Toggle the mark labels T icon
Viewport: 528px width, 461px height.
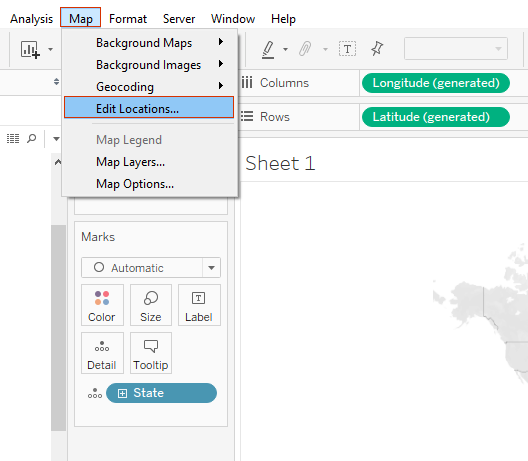(x=347, y=49)
